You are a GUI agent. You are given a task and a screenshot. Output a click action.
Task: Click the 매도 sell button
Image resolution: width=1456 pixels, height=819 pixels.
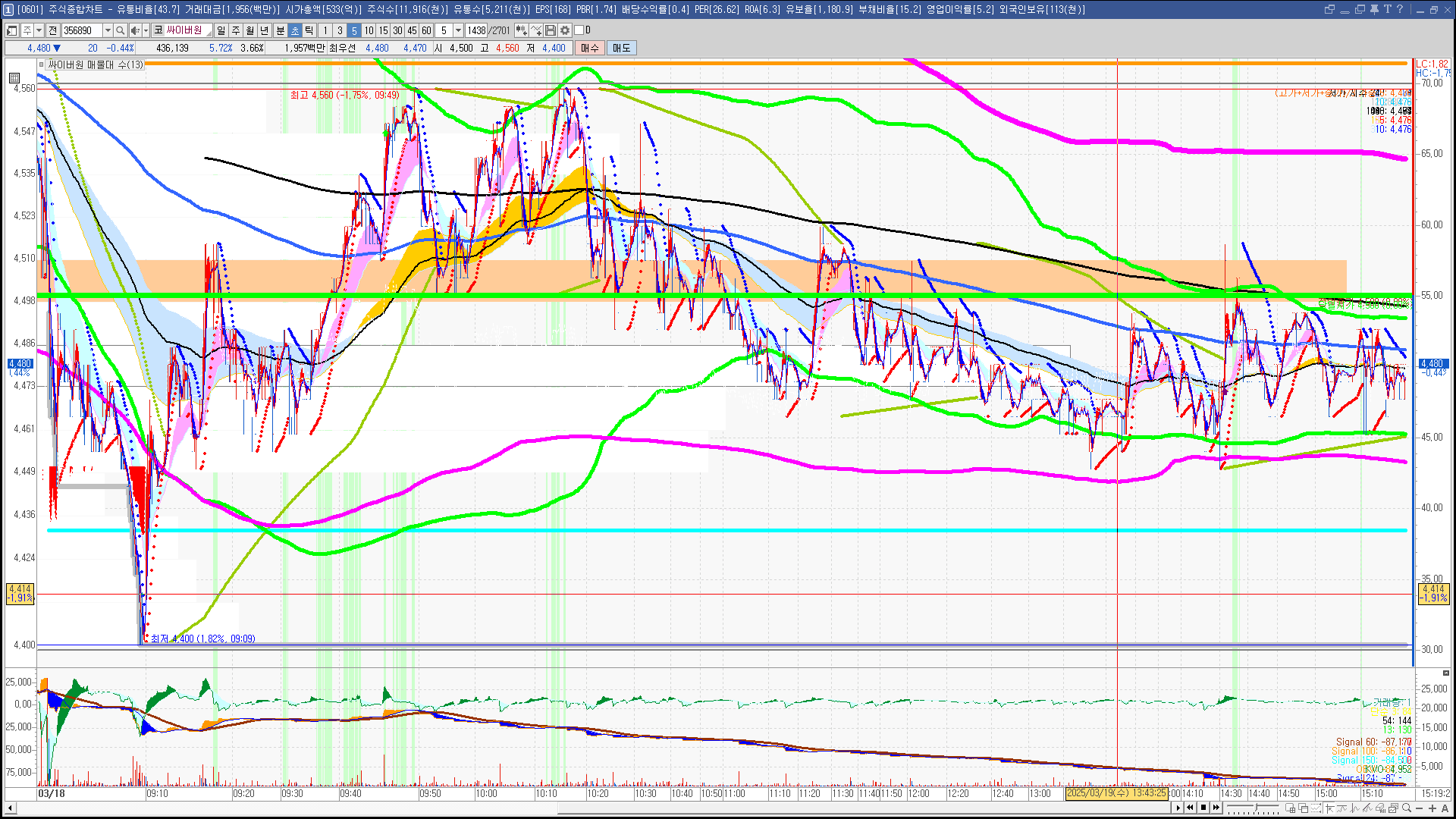tap(621, 48)
